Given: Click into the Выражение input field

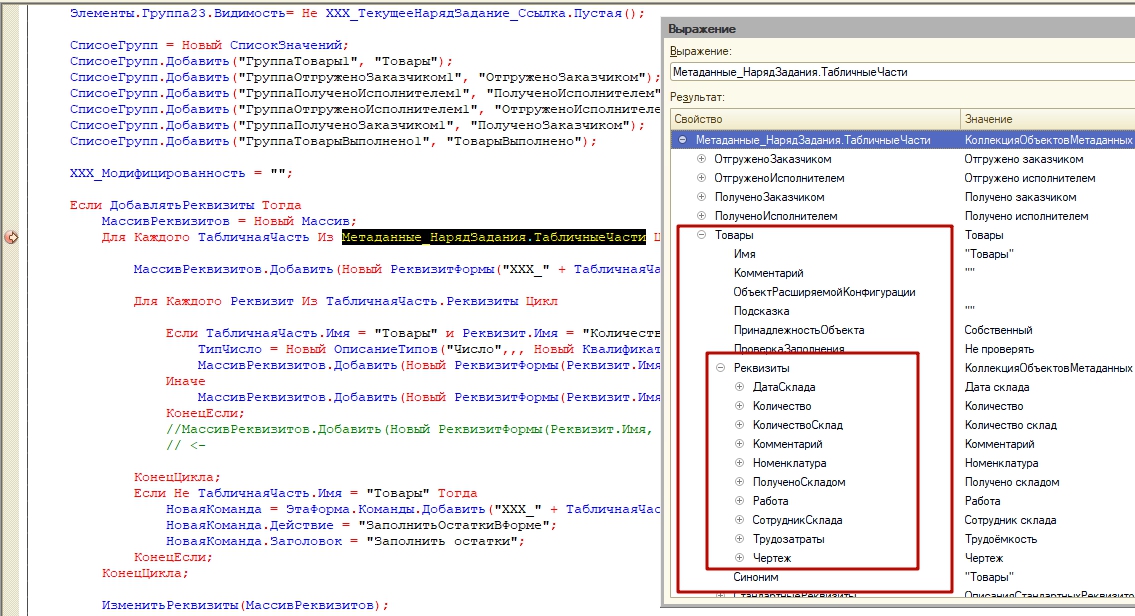Looking at the screenshot, I should pos(900,72).
